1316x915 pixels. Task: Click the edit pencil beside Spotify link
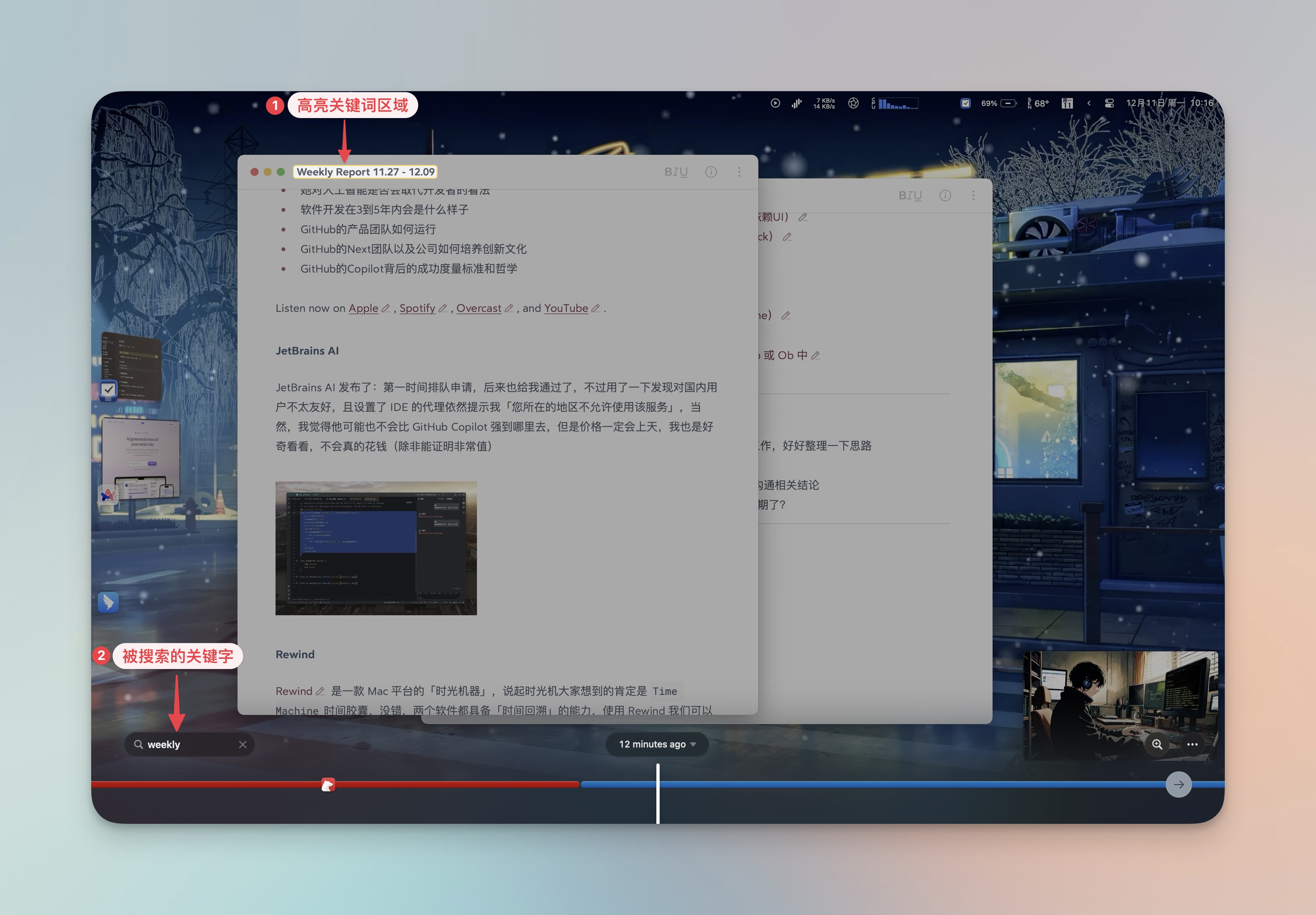pyautogui.click(x=442, y=308)
